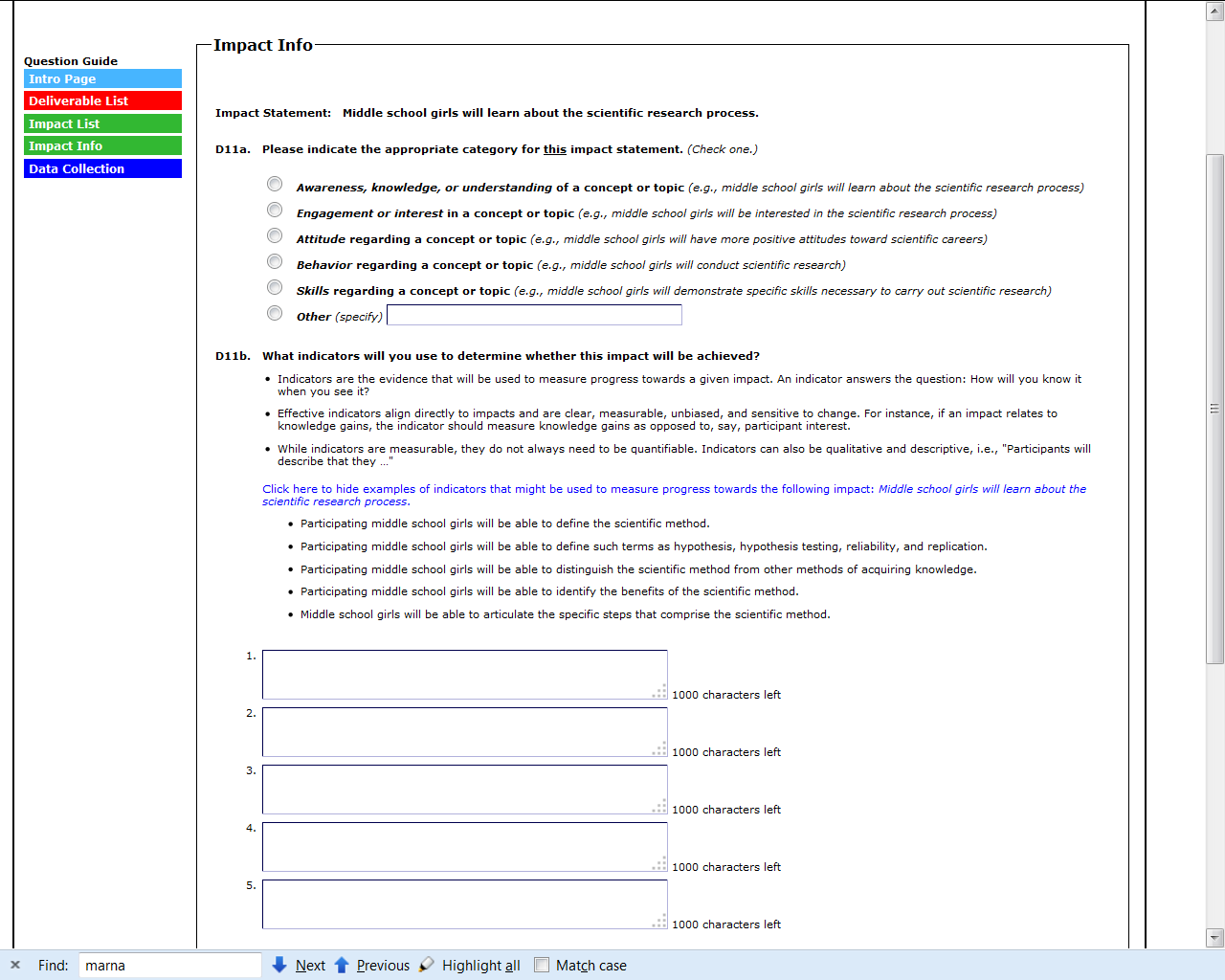Open Impact Info in Question Guide
This screenshot has width=1225, height=980.
102,145
